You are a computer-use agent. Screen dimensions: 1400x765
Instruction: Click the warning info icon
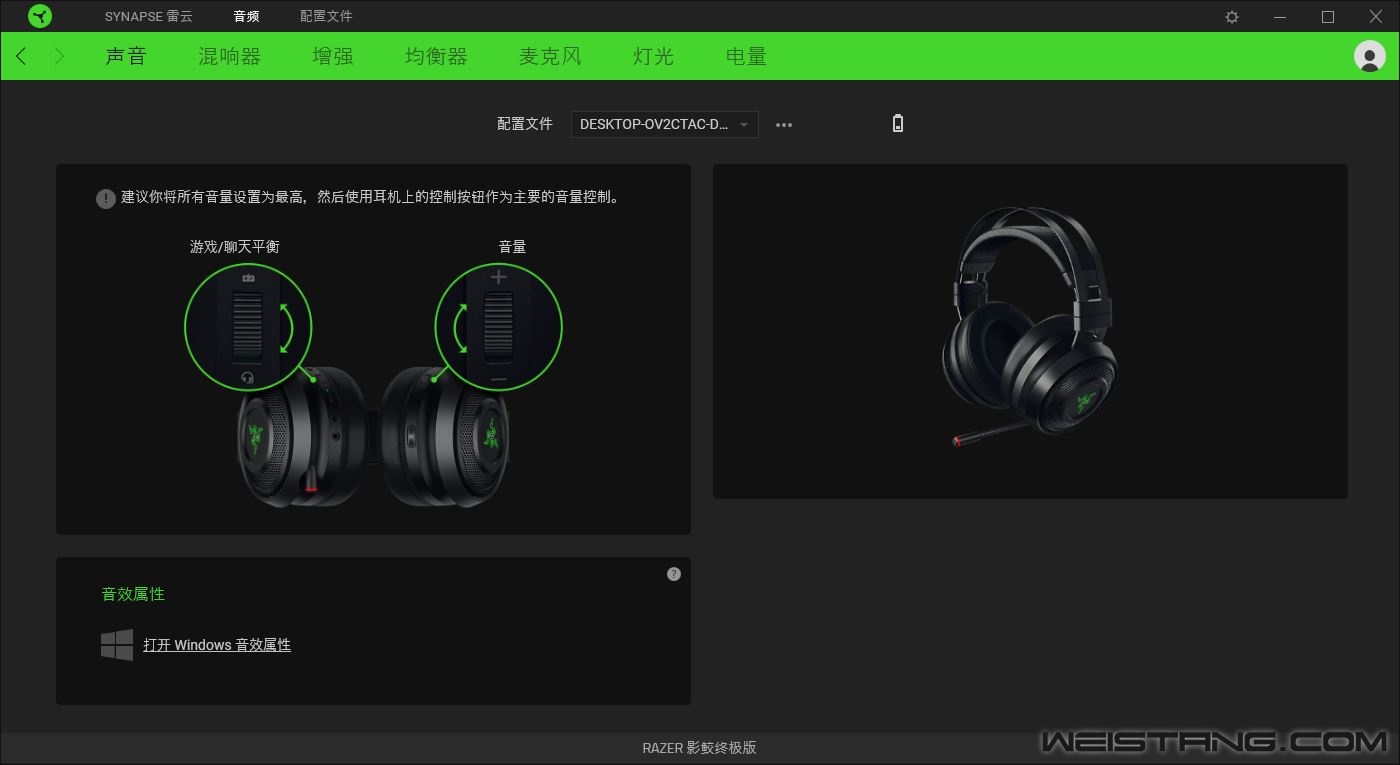click(x=106, y=198)
